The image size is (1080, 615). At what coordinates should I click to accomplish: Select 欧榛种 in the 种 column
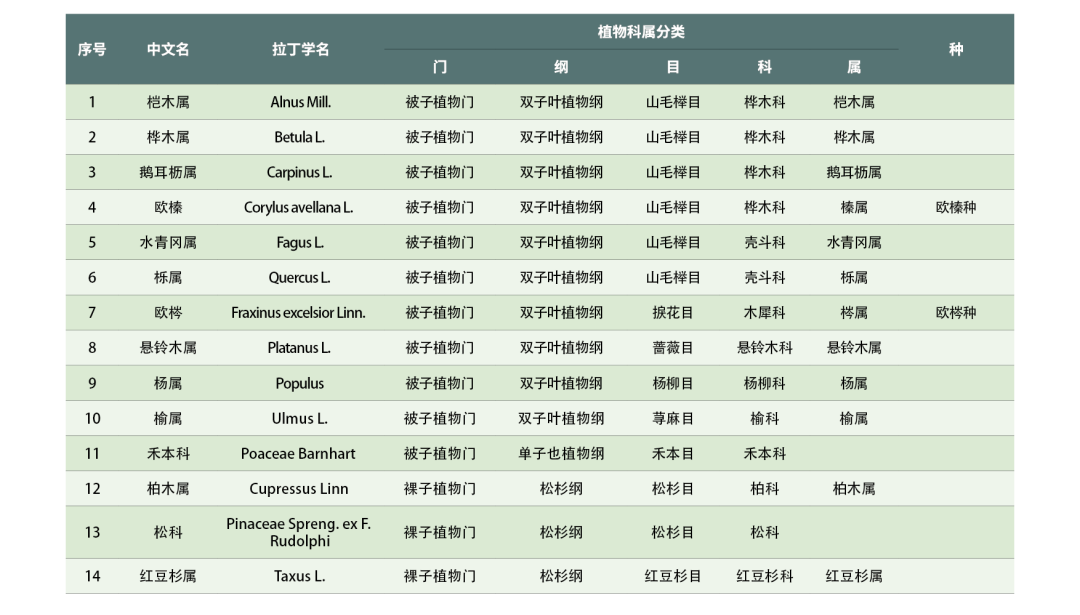point(956,207)
